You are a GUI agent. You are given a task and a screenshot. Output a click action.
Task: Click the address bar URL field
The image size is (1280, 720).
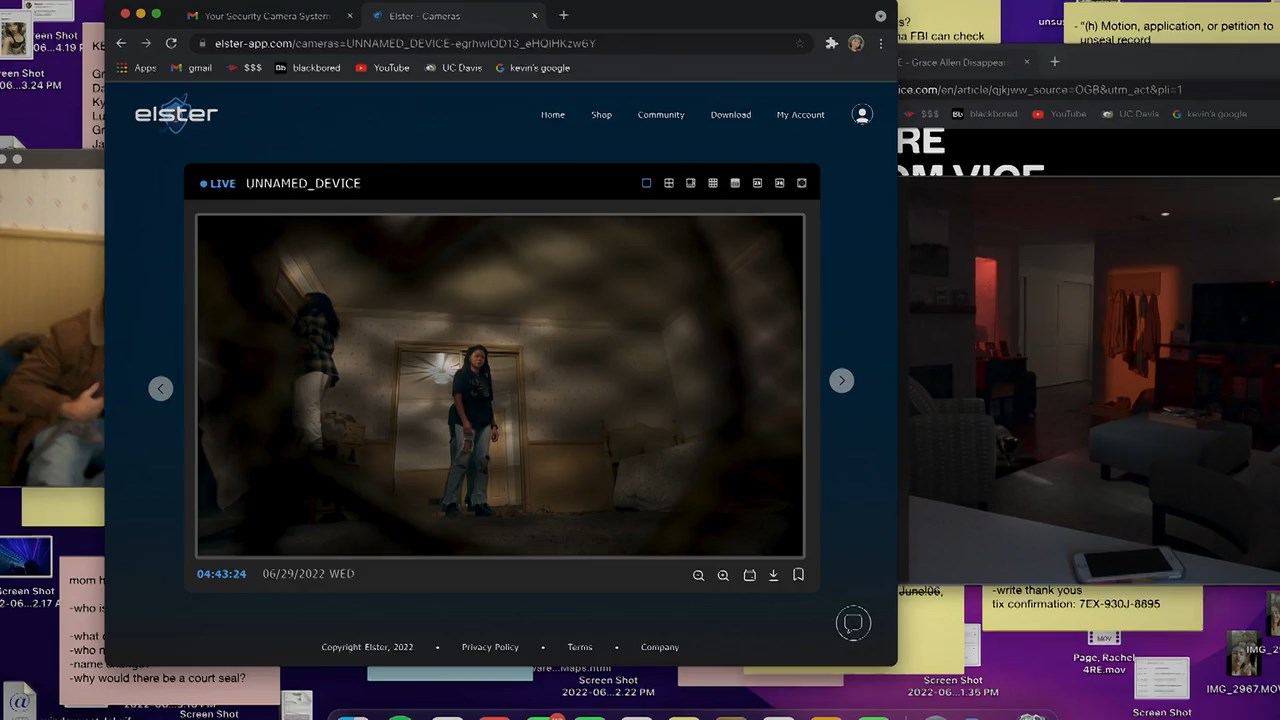(x=500, y=44)
